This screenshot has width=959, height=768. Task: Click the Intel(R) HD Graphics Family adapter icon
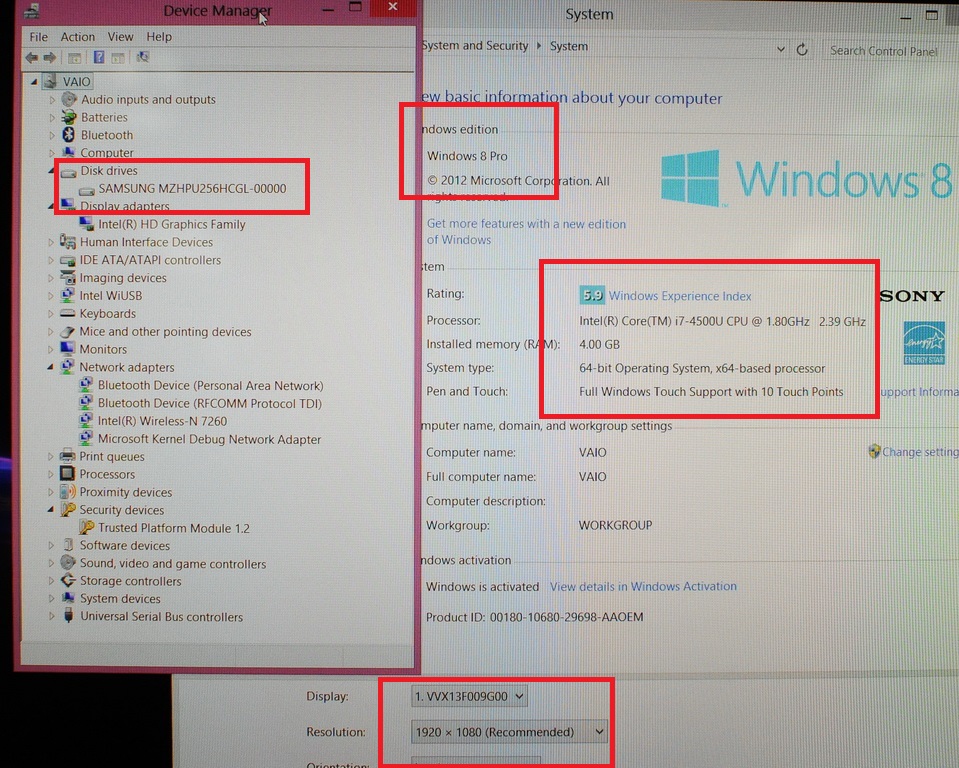pyautogui.click(x=87, y=224)
